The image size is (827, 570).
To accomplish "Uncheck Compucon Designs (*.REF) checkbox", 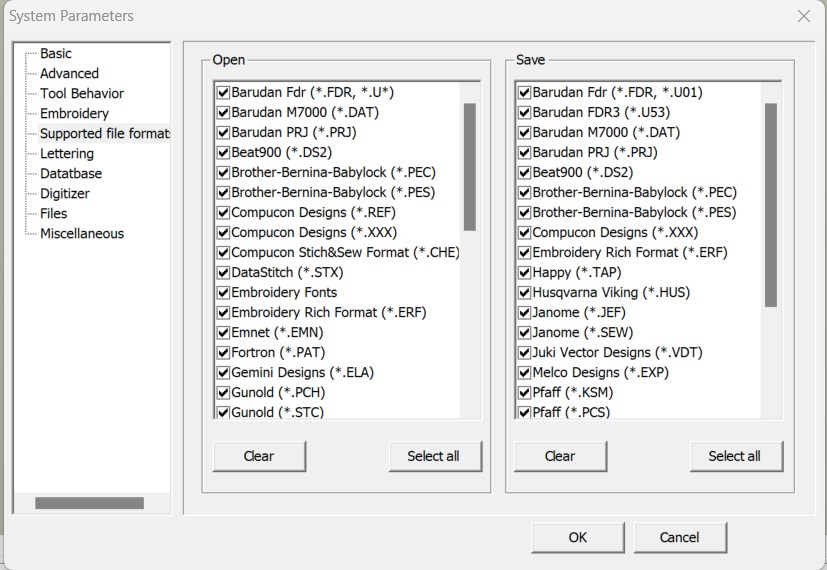I will (223, 213).
